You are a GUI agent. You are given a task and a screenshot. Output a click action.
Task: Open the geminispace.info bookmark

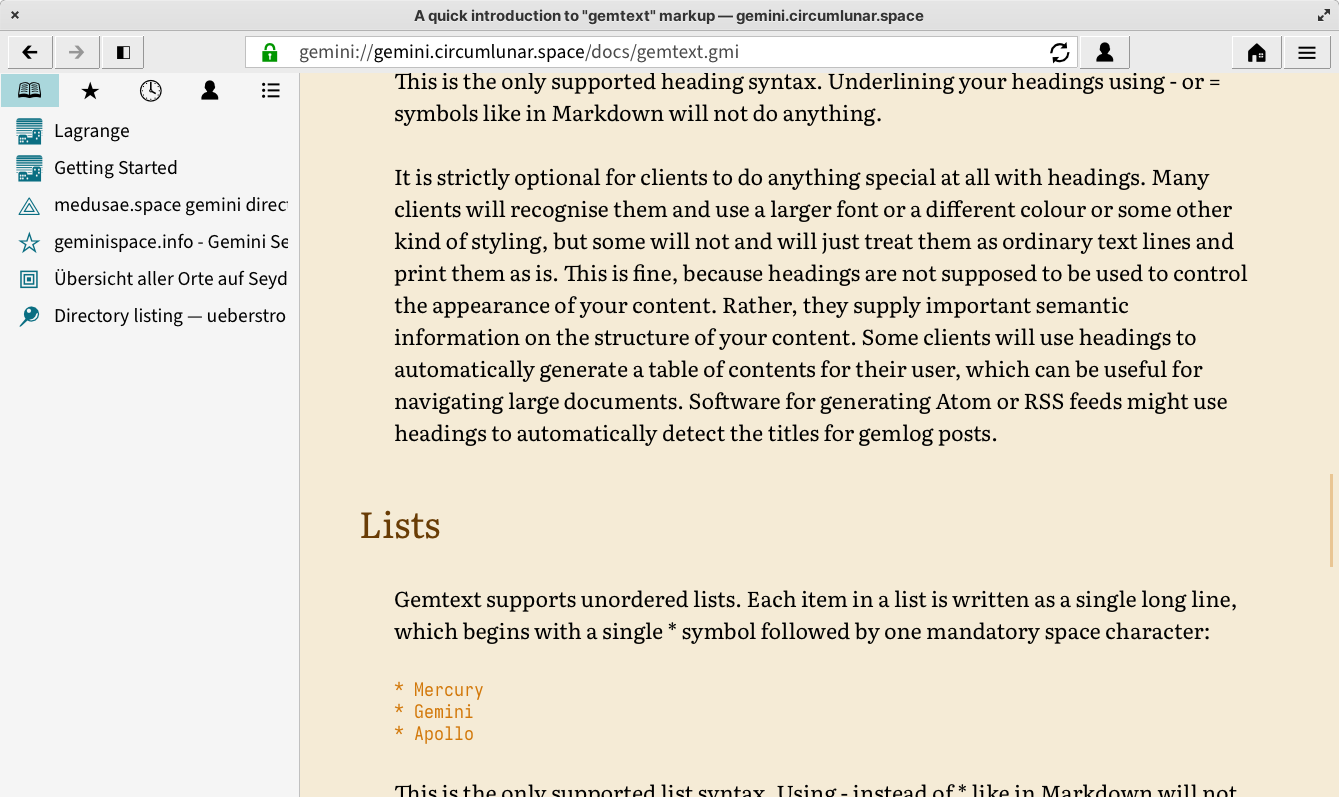click(x=150, y=241)
